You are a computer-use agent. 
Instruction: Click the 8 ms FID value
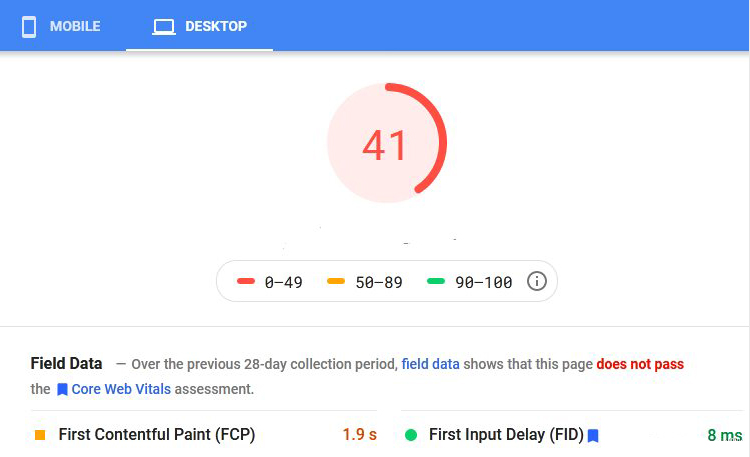[x=725, y=435]
